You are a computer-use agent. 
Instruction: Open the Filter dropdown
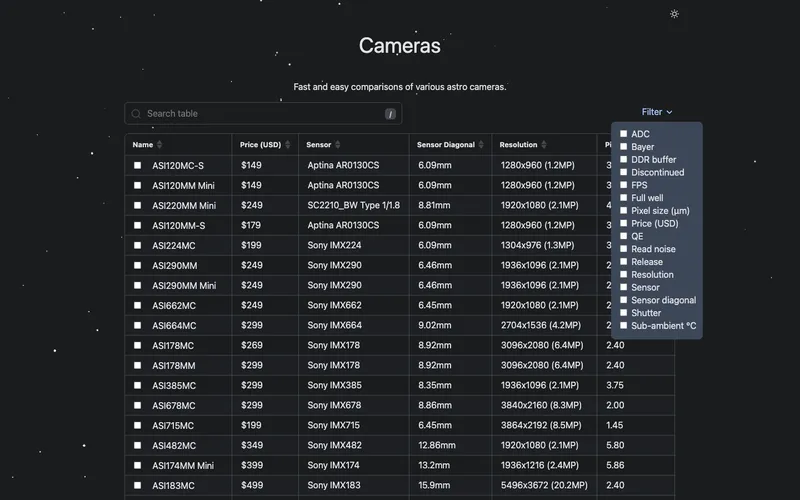point(657,112)
